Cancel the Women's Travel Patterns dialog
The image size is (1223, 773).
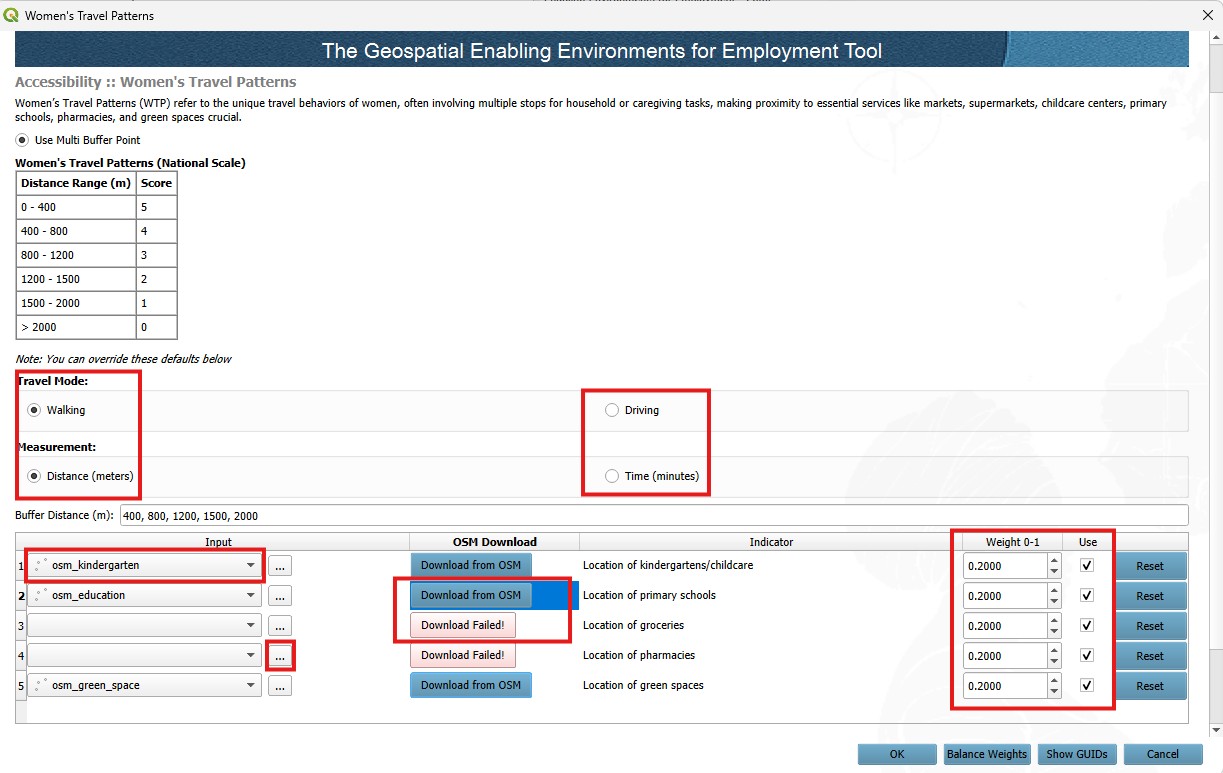pos(1163,754)
